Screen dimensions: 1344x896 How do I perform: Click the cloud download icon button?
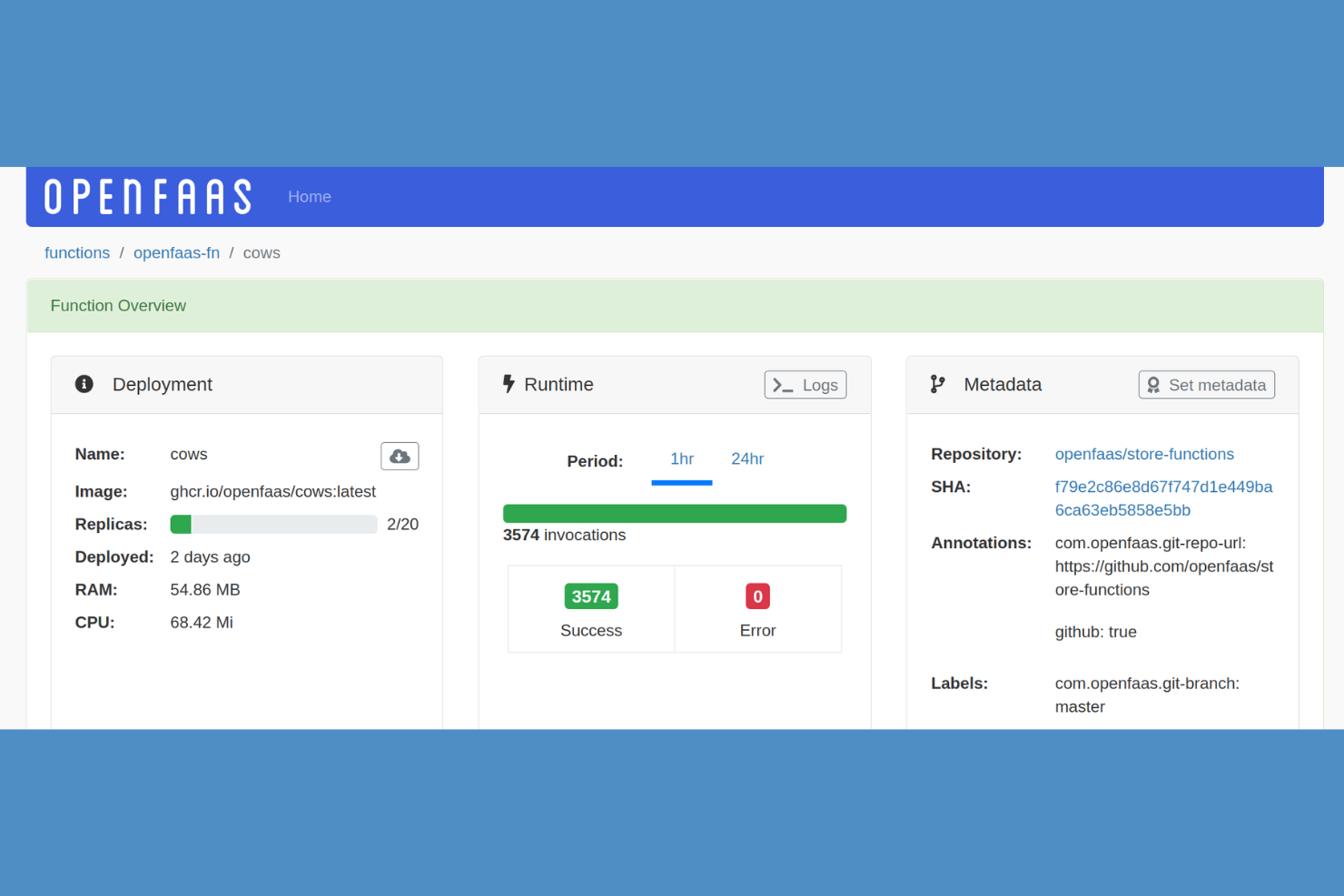tap(400, 456)
